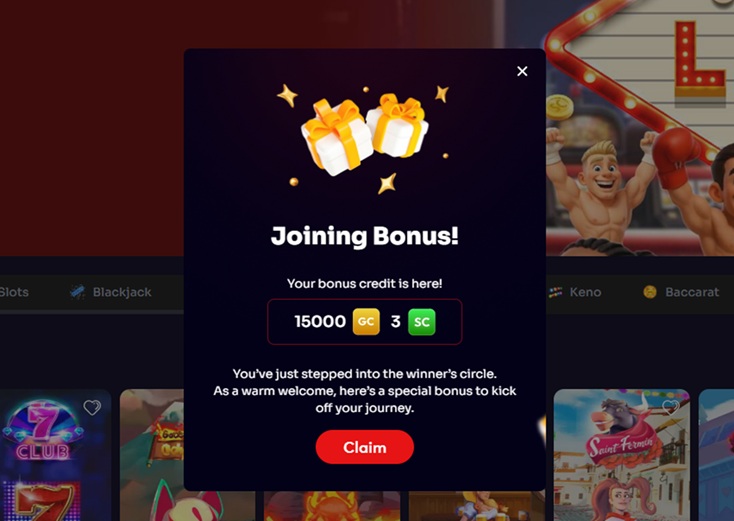The height and width of the screenshot is (521, 734).
Task: Click the Keno colored balls icon
Action: pyautogui.click(x=555, y=292)
